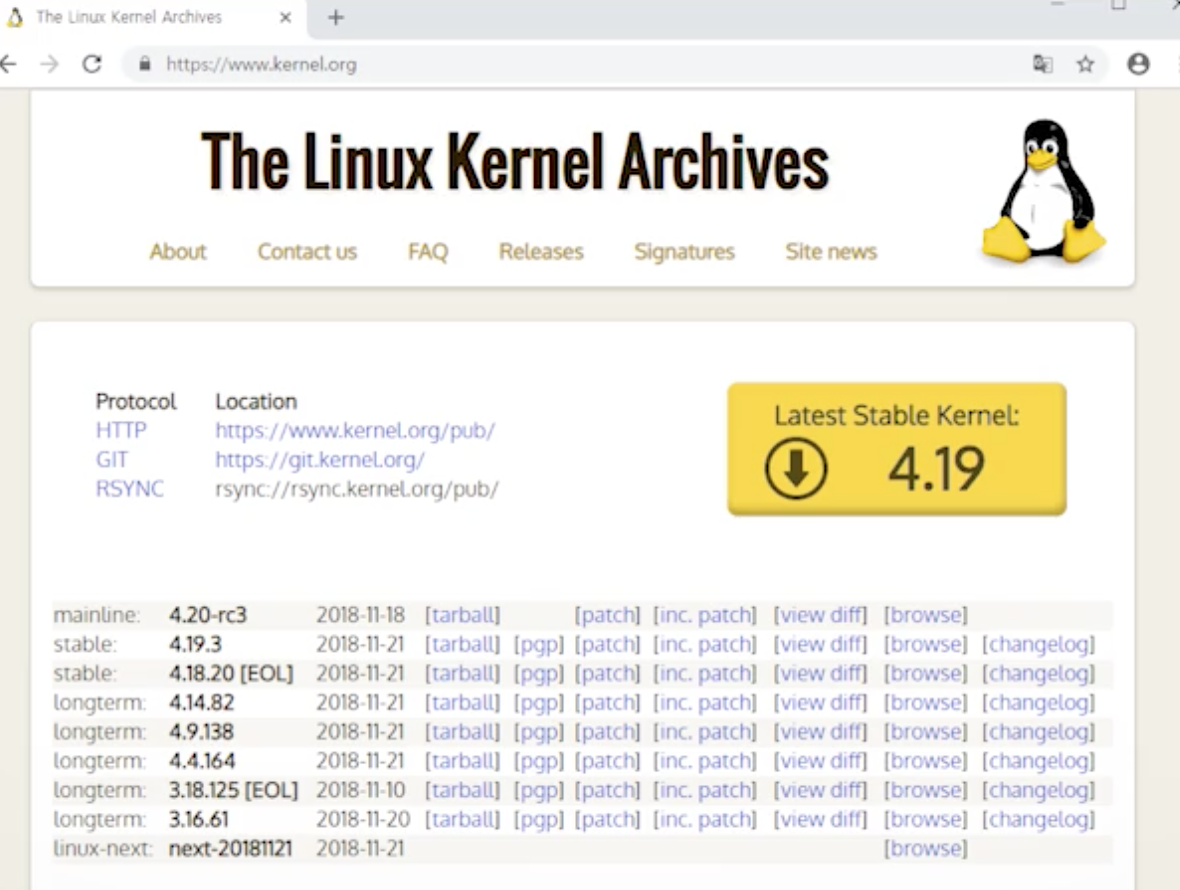Click the Tux penguin logo

[x=1044, y=191]
